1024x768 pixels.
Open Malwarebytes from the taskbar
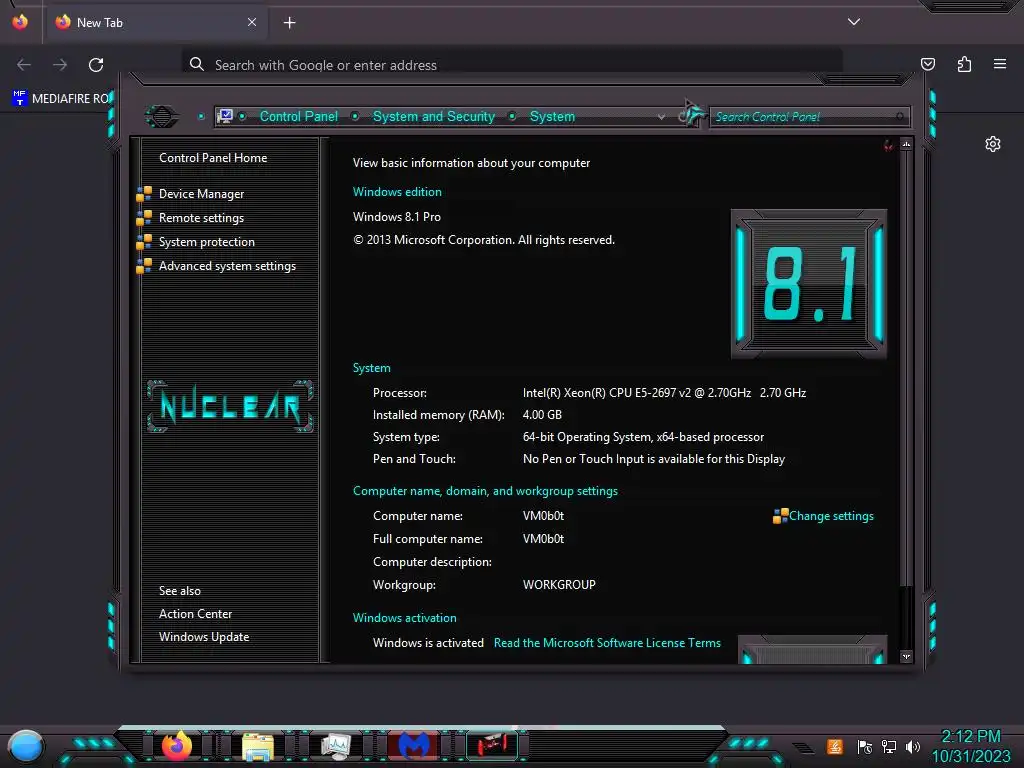pyautogui.click(x=413, y=746)
